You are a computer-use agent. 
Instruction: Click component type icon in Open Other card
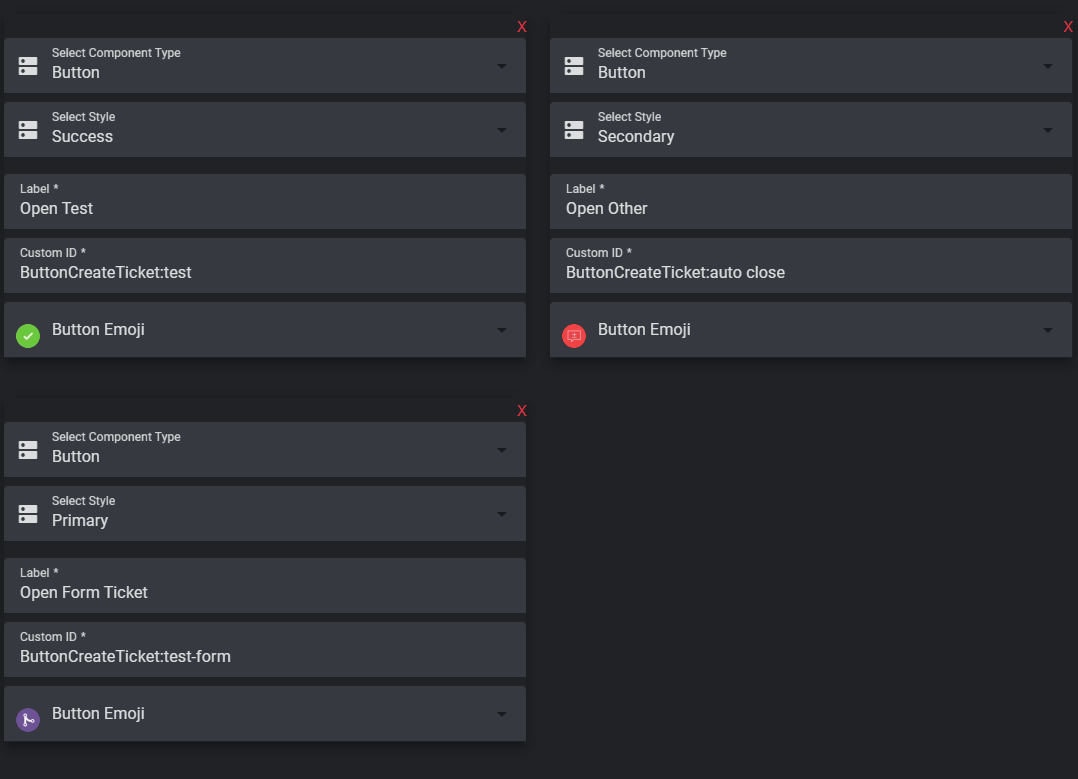pos(574,66)
